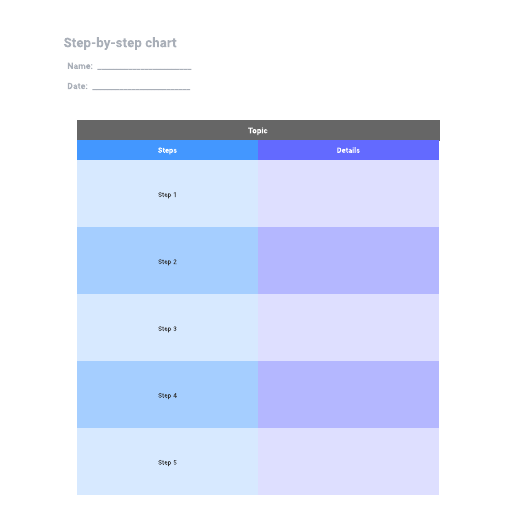Click the Name input line
Viewport: 516px width, 516px height.
pyautogui.click(x=144, y=69)
